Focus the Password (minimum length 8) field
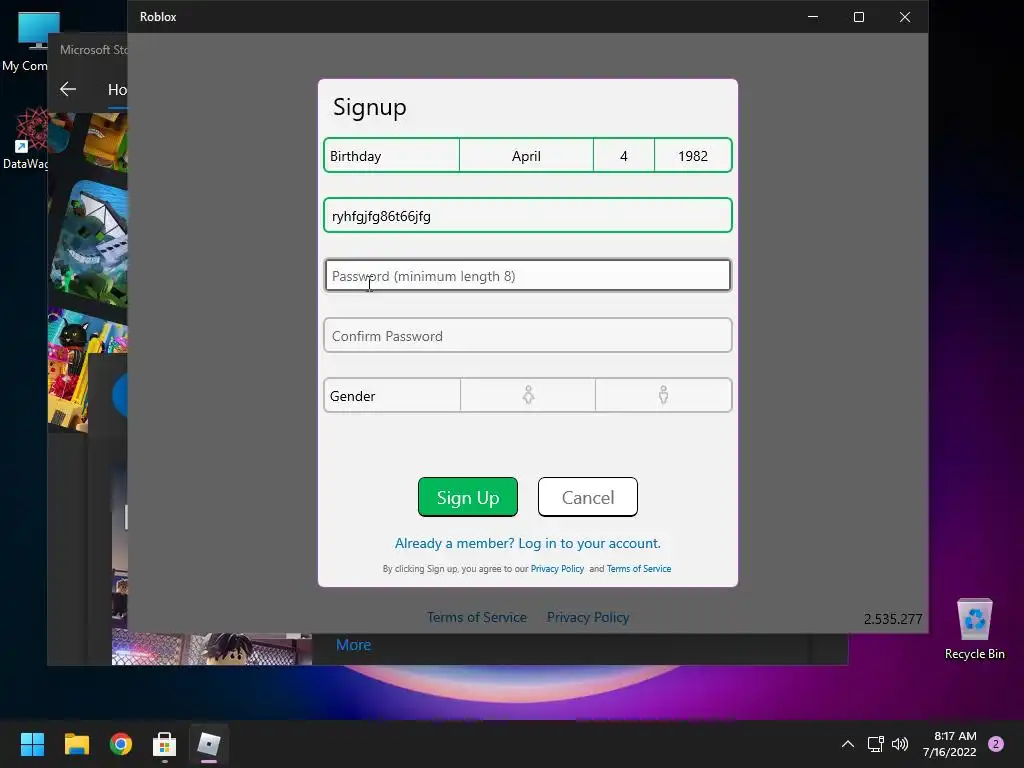The height and width of the screenshot is (768, 1024). (528, 276)
